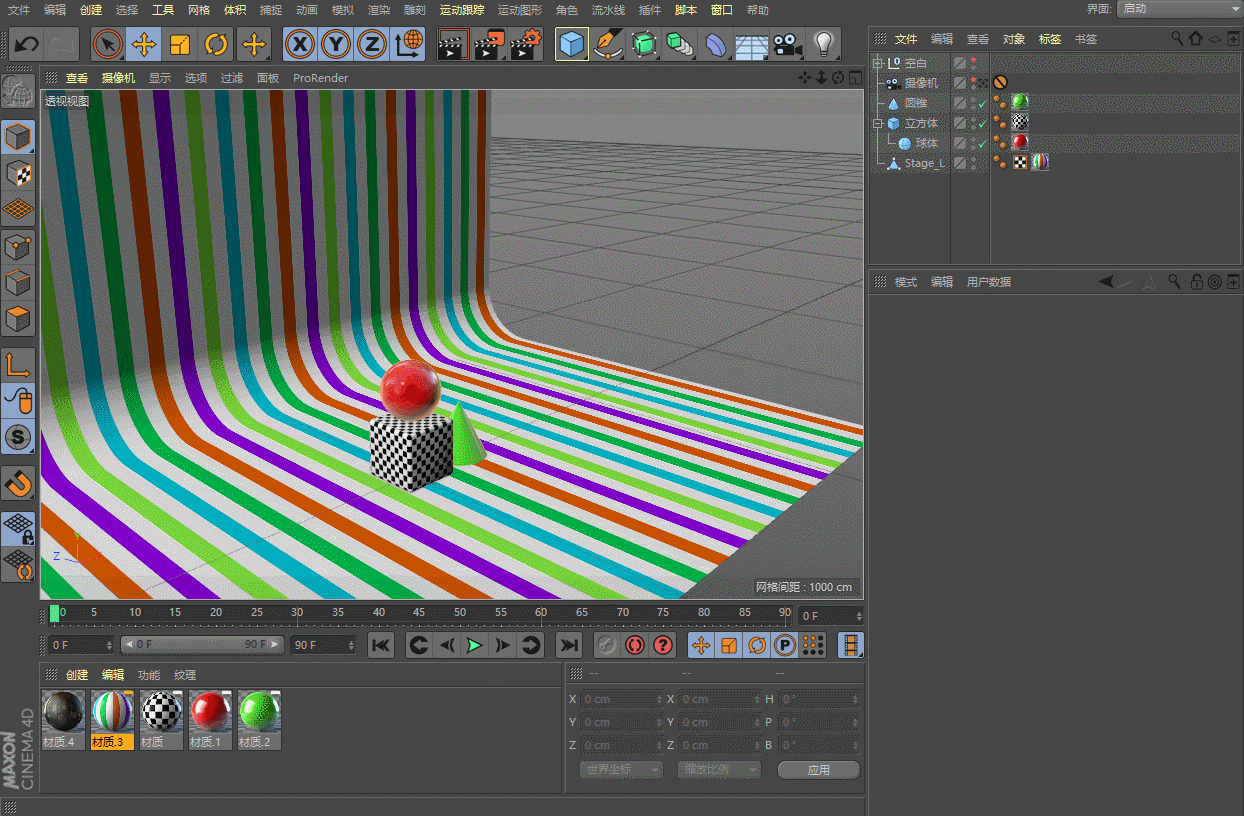Expand the 空白 null object tree
Screen dimensions: 1244x816
coord(878,64)
